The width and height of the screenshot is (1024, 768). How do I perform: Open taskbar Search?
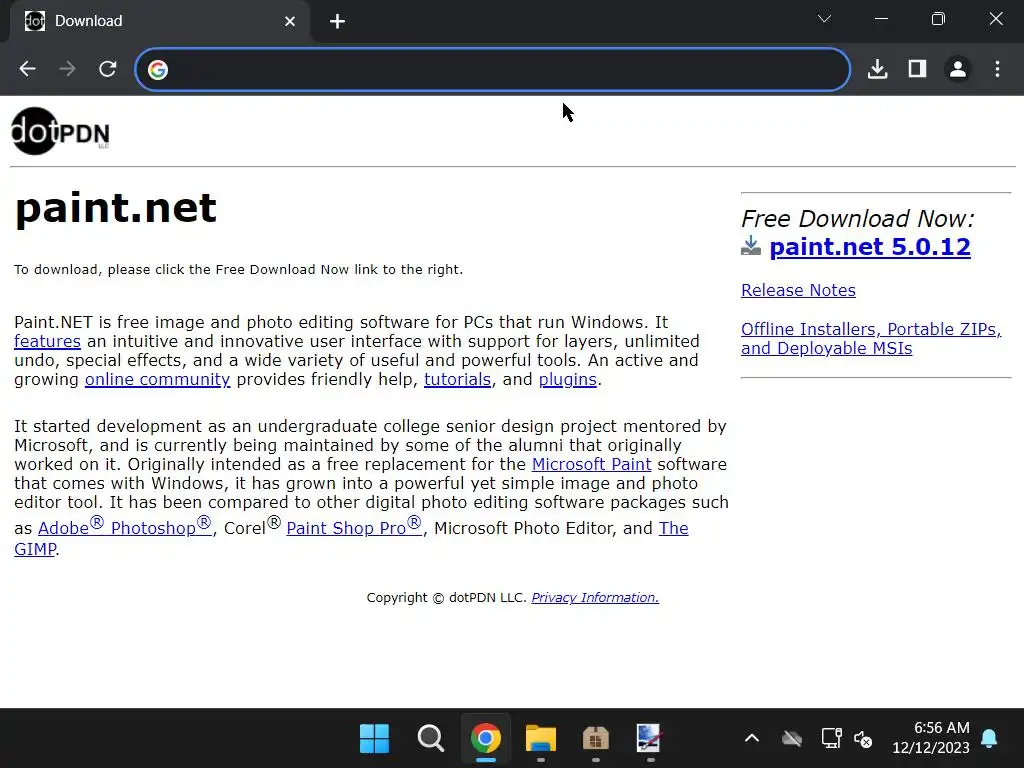click(x=430, y=739)
